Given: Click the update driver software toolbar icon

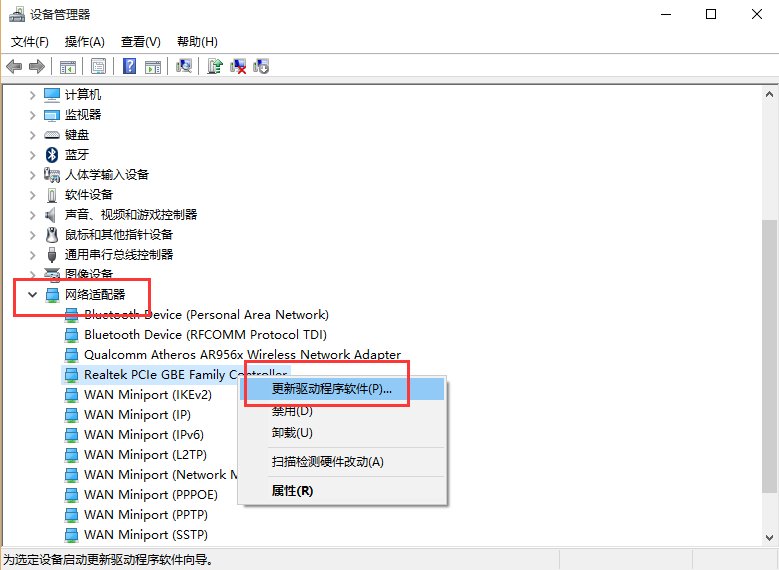Looking at the screenshot, I should click(215, 66).
